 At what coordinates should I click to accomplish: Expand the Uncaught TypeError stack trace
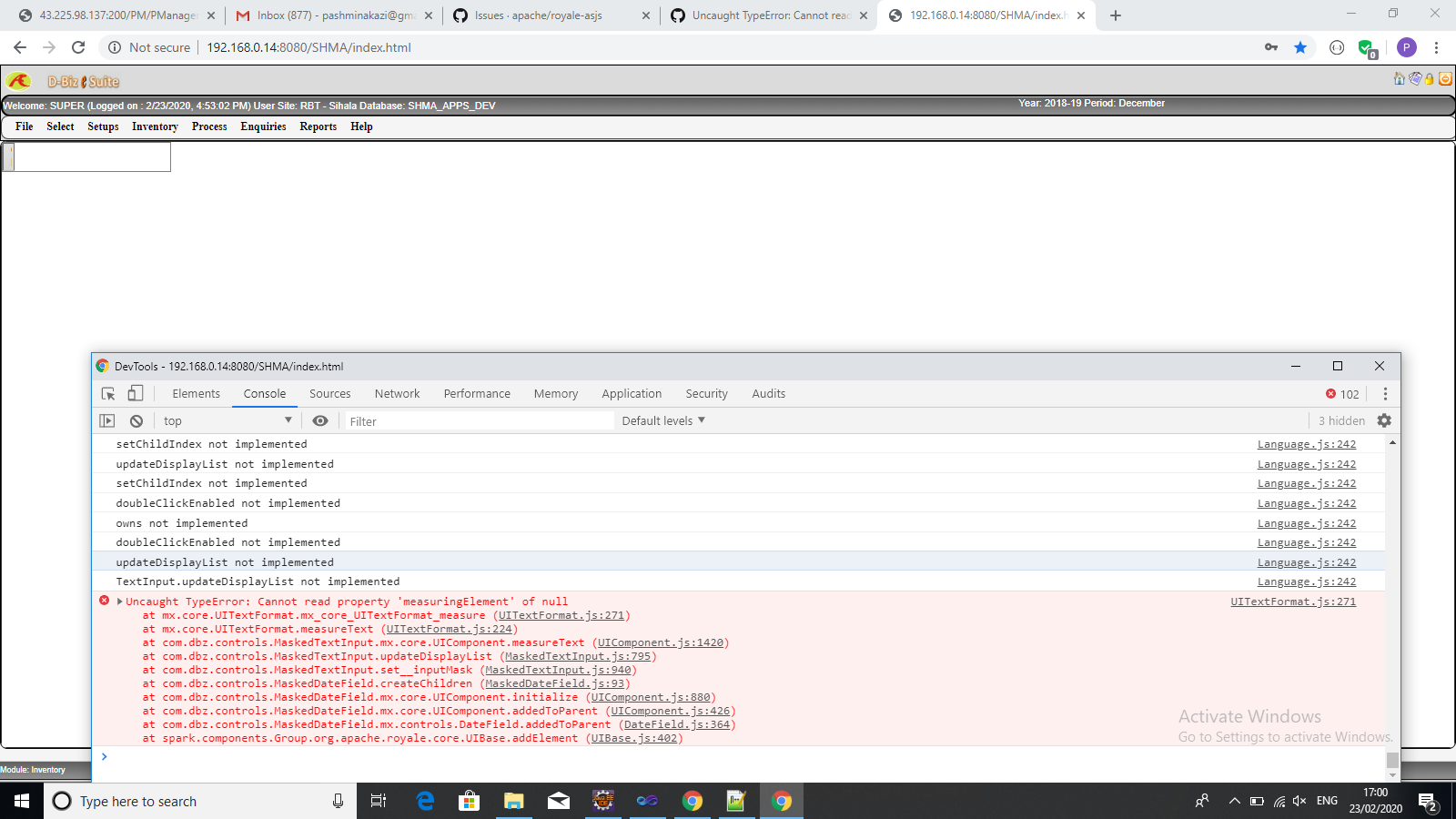(x=119, y=602)
